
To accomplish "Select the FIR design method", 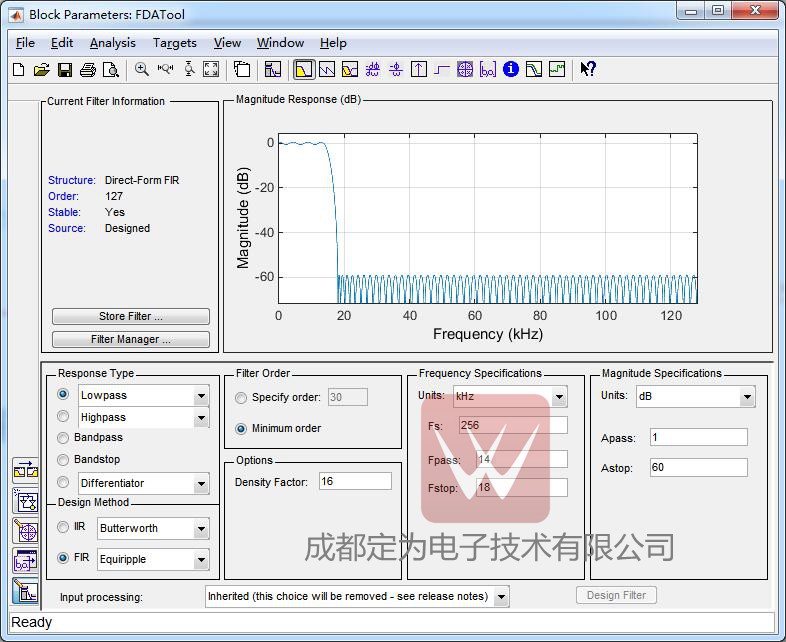I will pyautogui.click(x=63, y=558).
